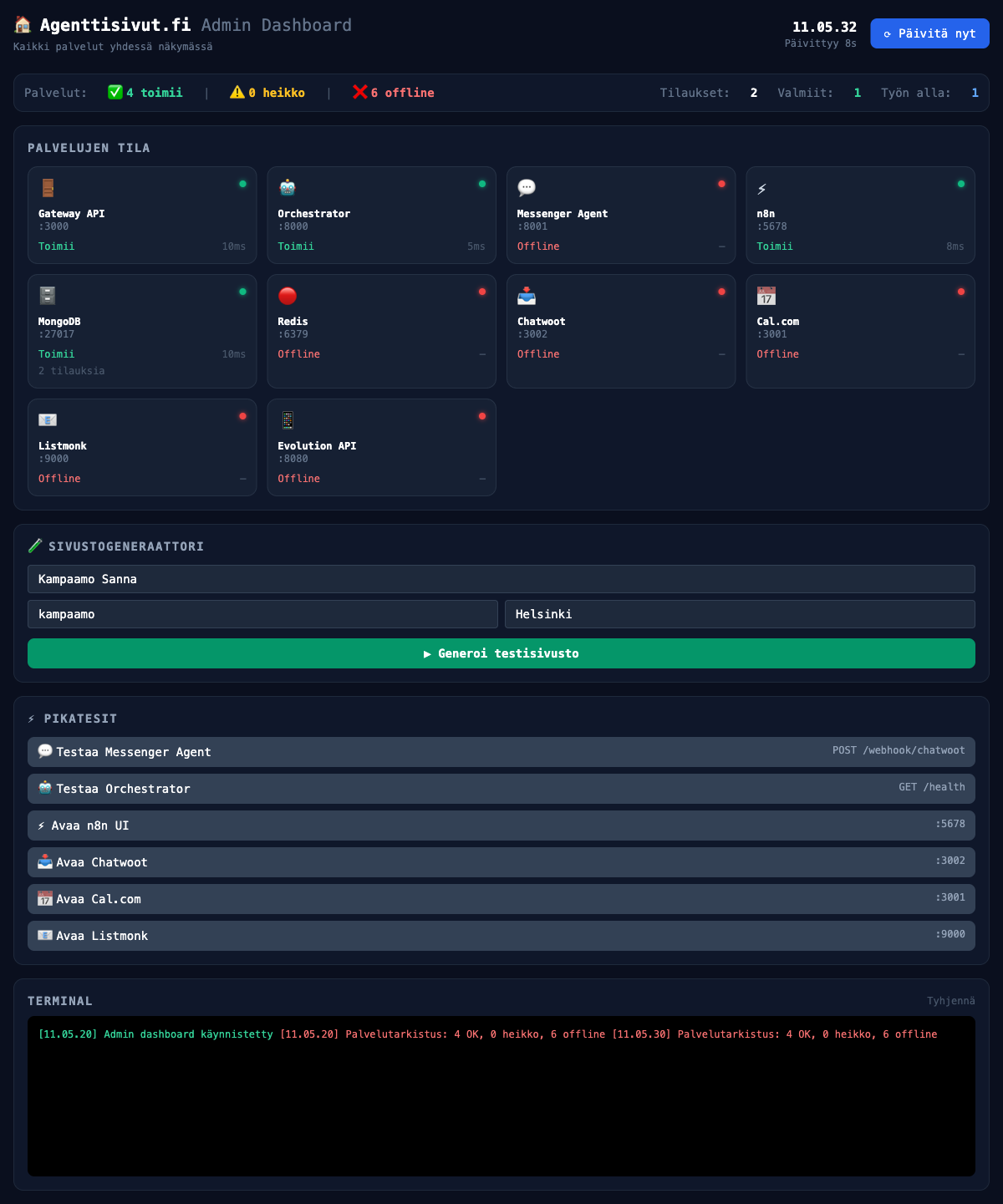Click the red status dot on Listmonk card

click(x=242, y=416)
